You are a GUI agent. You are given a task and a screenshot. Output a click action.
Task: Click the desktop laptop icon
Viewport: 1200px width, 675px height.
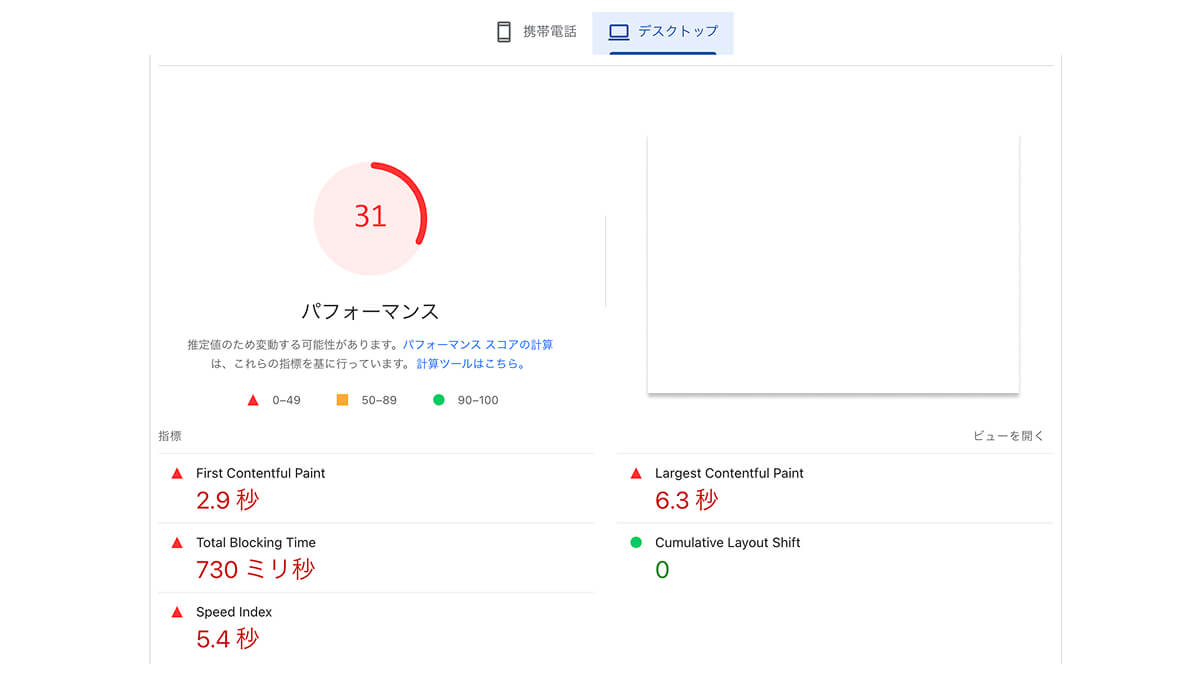[619, 32]
